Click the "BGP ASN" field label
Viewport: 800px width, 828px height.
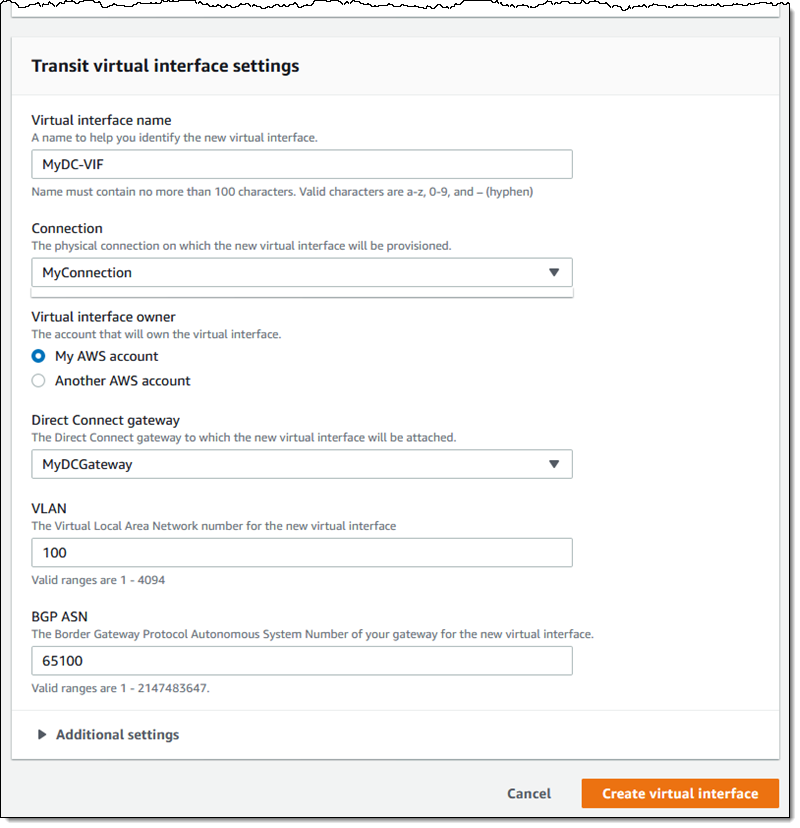(59, 617)
